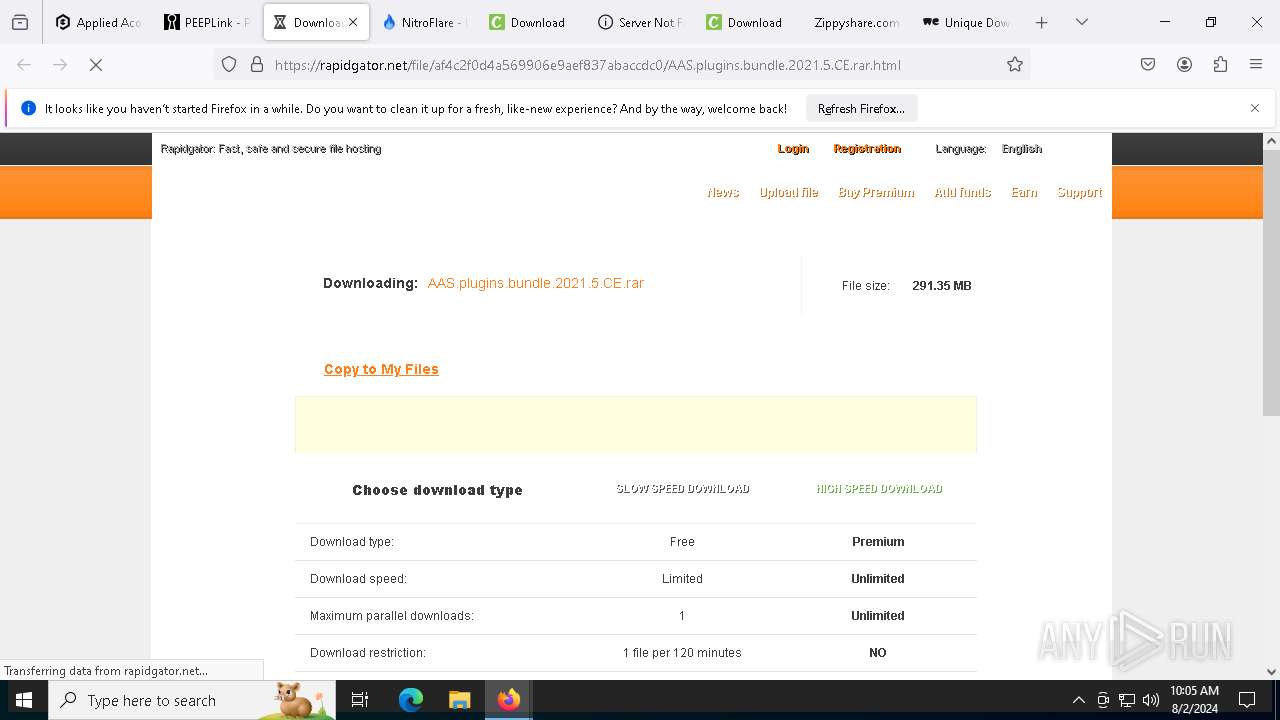Dismiss the Firefox refresh notification bar
This screenshot has height=720, width=1280.
click(x=1255, y=108)
